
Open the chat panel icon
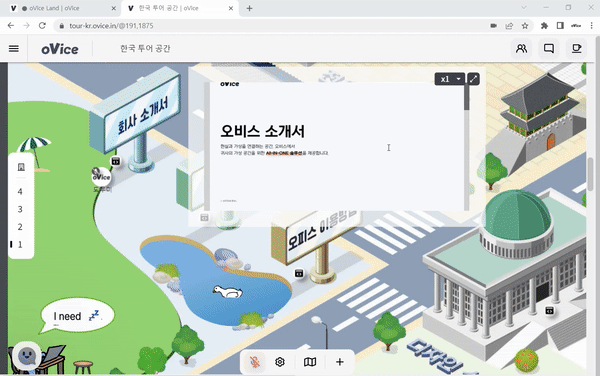pos(549,49)
